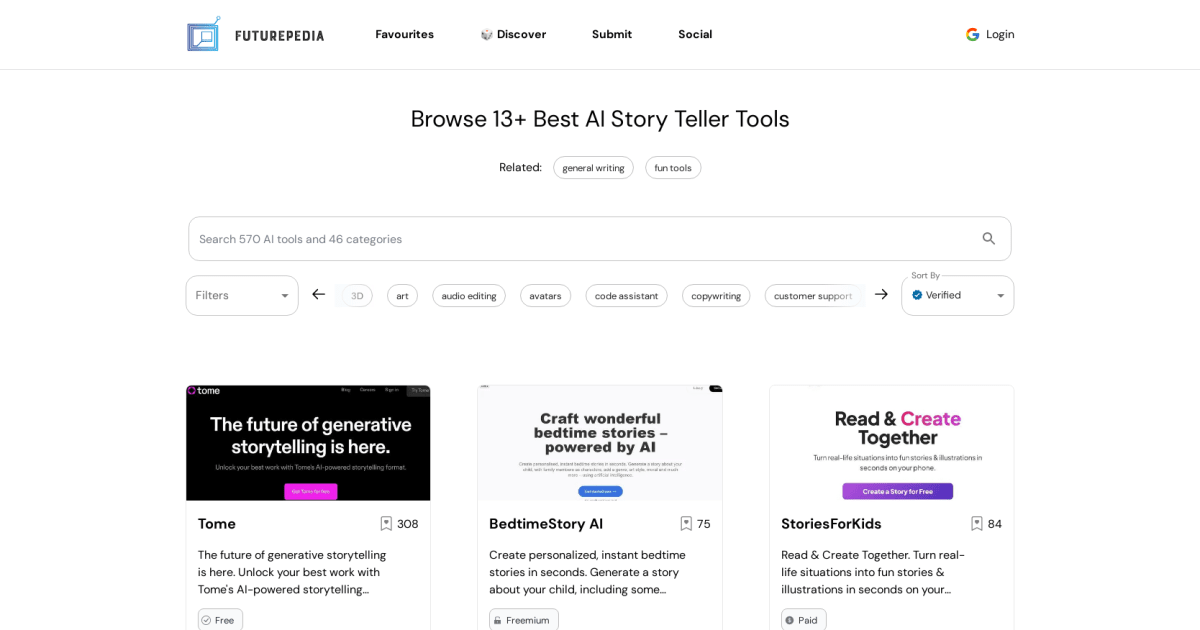Click the left scroll arrow for category chips
Screen dimensions: 1200x630
pyautogui.click(x=318, y=295)
